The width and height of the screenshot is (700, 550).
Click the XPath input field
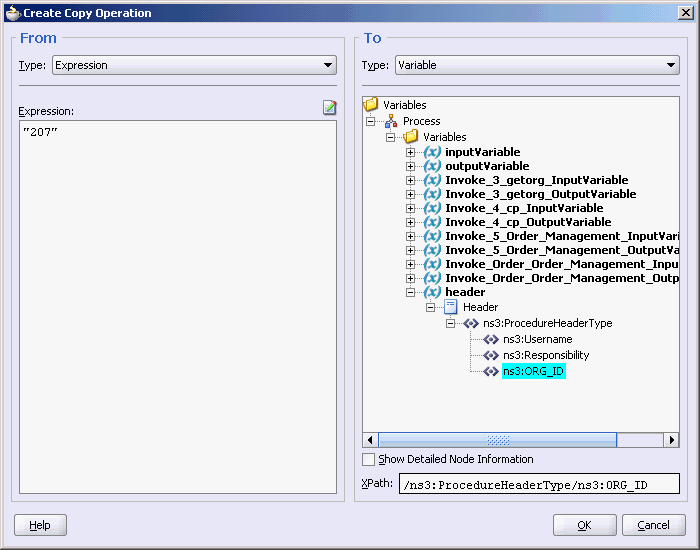pyautogui.click(x=539, y=484)
